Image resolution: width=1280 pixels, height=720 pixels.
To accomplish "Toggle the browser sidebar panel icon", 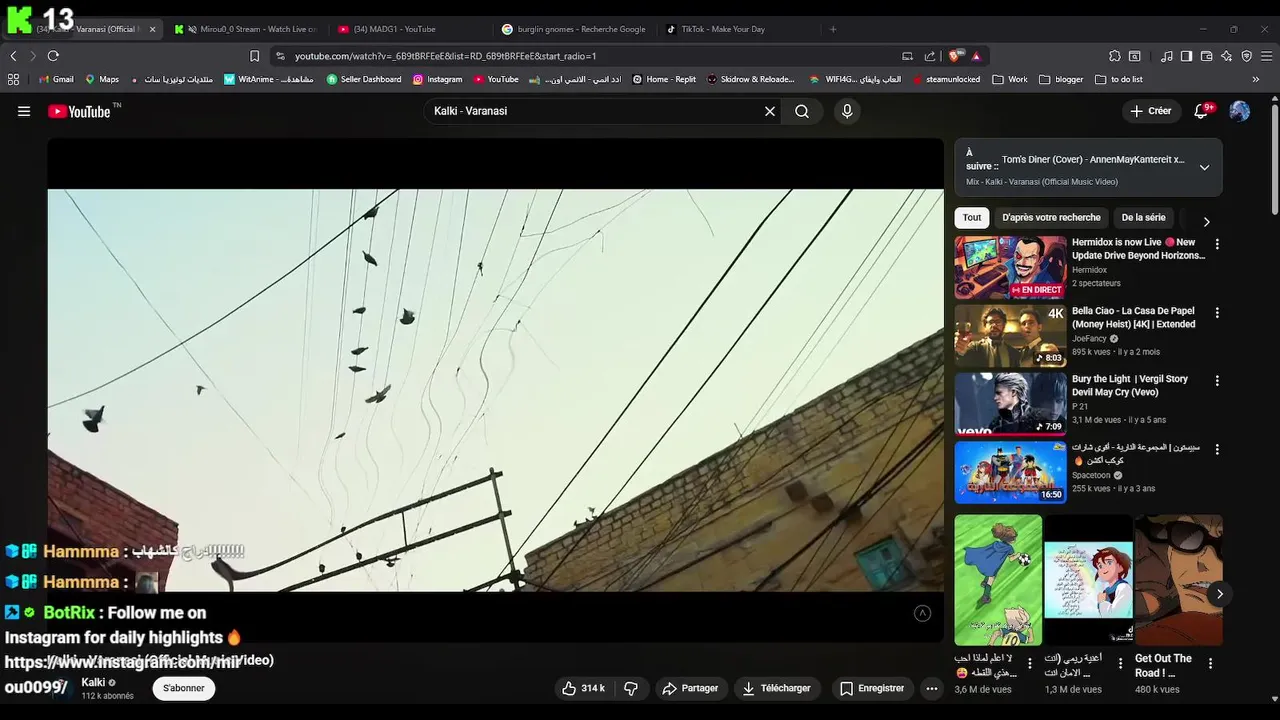I will 1186,56.
